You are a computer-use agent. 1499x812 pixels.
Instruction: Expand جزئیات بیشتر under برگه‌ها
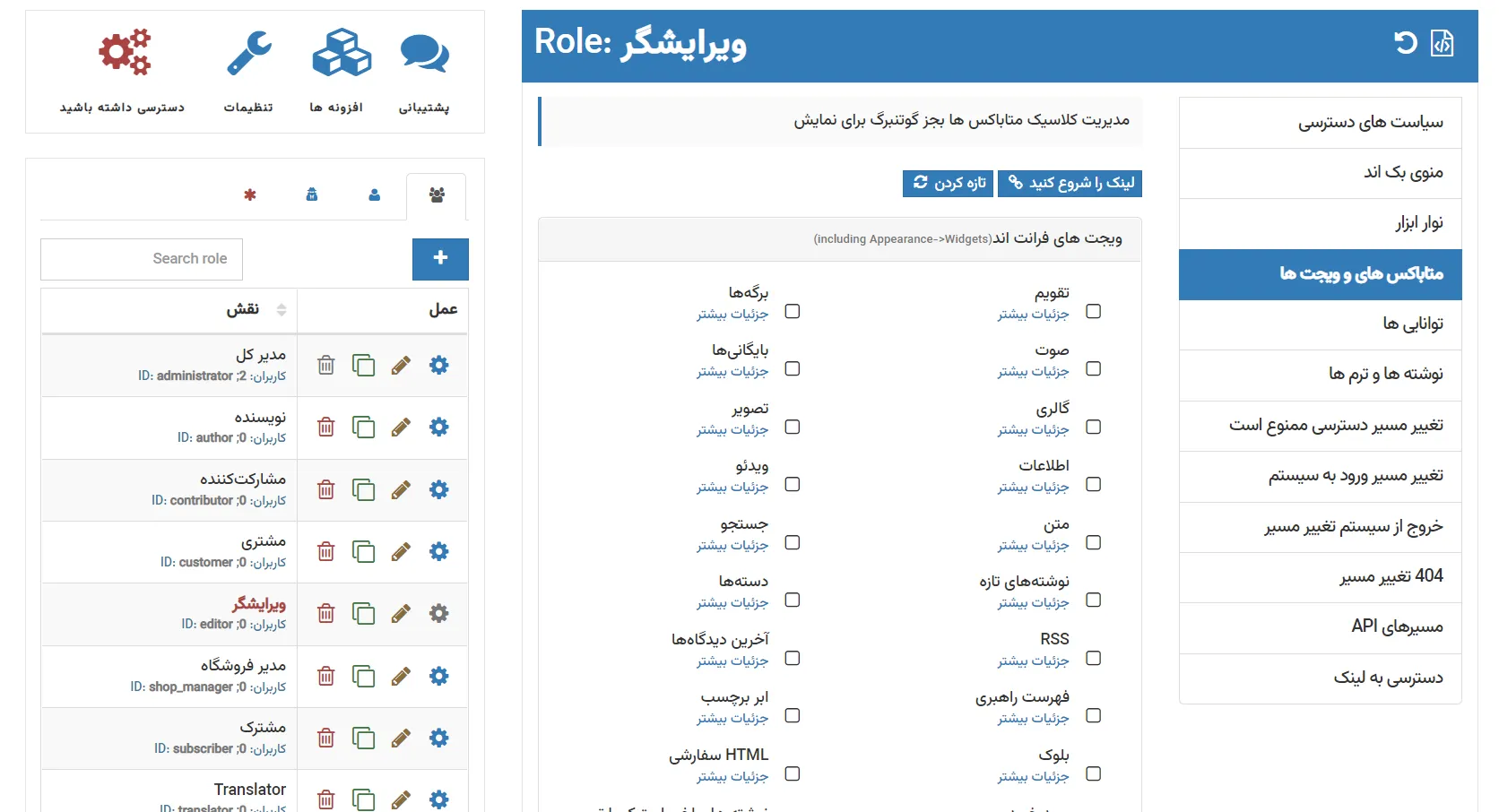click(732, 314)
